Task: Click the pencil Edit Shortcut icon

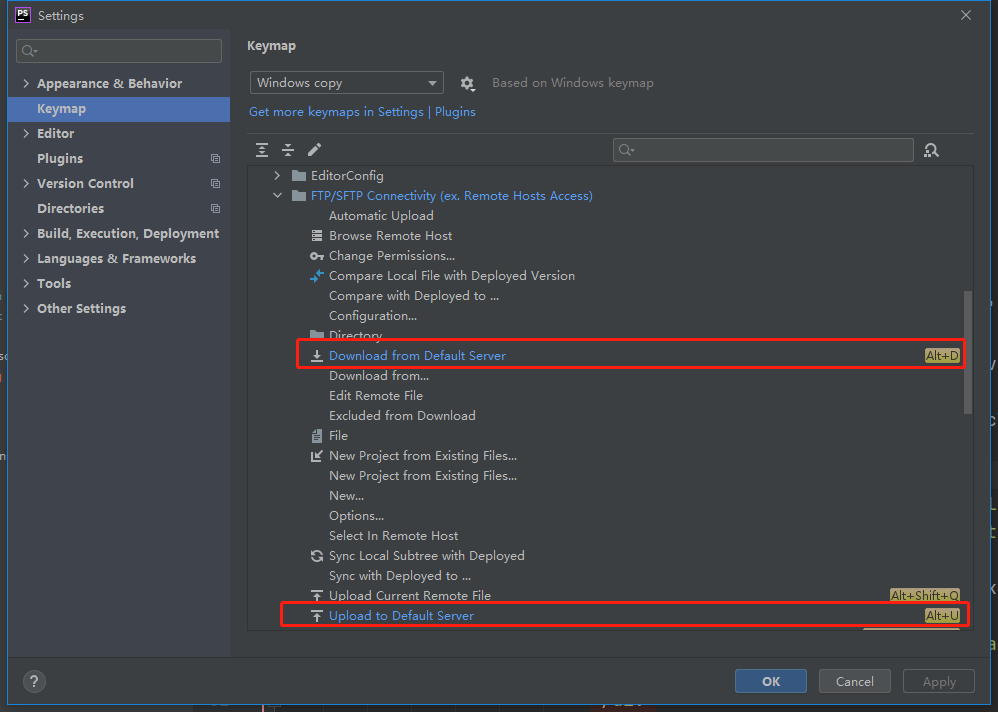Action: coord(314,150)
